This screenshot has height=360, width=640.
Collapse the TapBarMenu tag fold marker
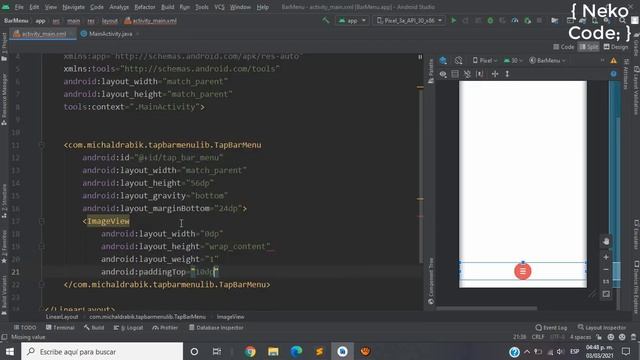[42, 144]
